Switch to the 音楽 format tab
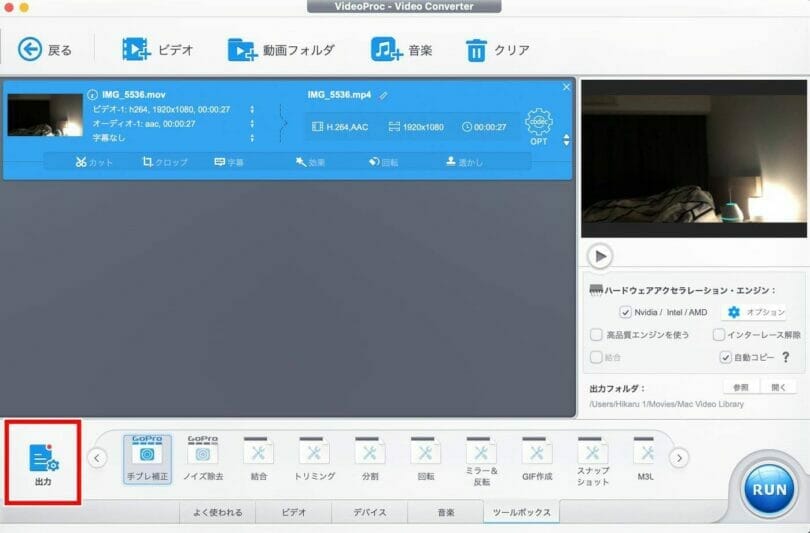The height and width of the screenshot is (533, 810). point(446,512)
